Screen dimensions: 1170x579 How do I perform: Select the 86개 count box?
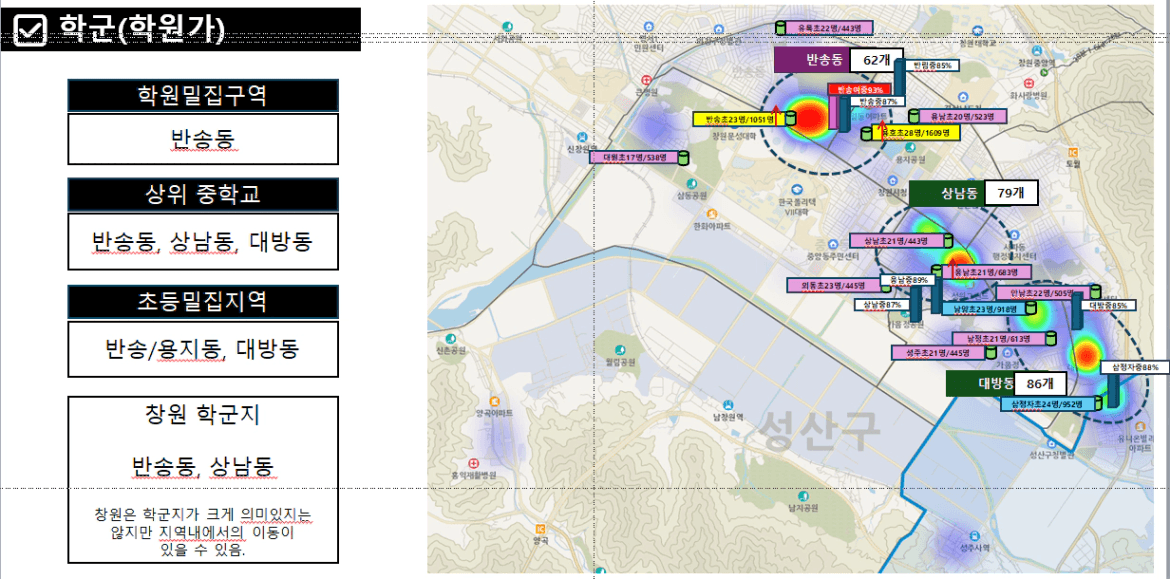pos(1039,384)
